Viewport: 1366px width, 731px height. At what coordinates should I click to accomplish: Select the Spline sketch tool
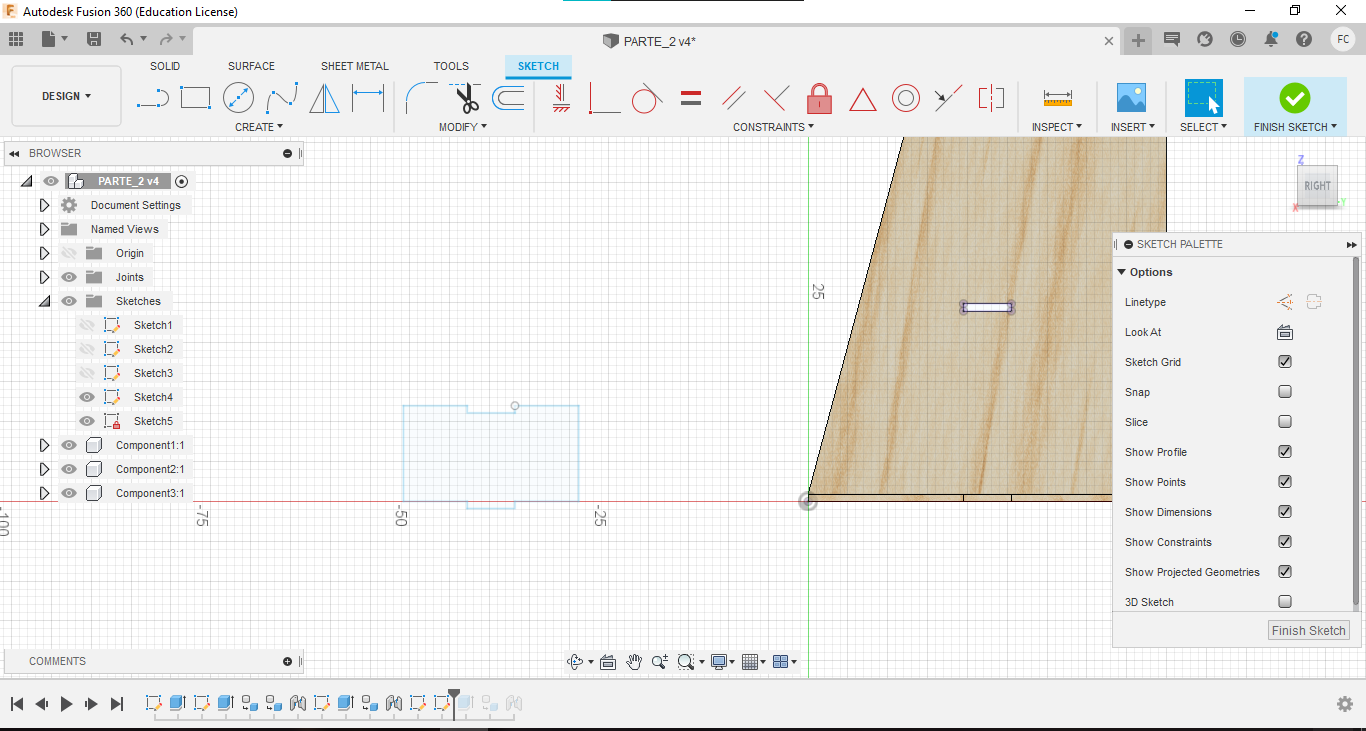click(281, 98)
